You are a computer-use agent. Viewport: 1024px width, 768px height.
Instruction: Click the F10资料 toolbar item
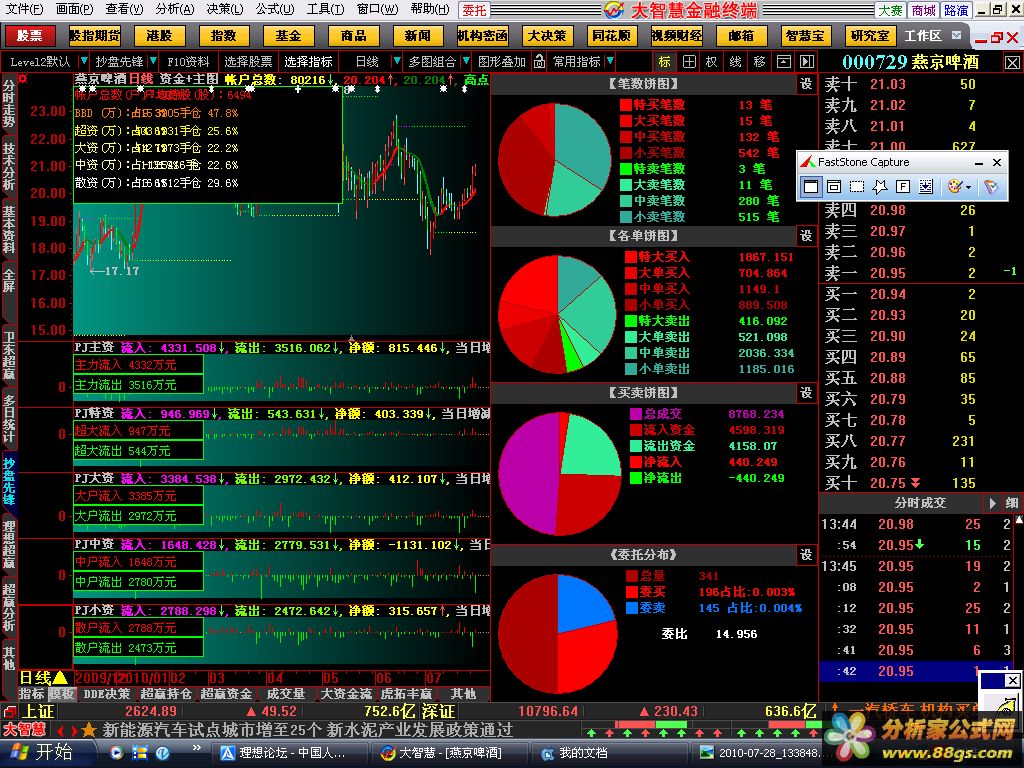pyautogui.click(x=188, y=61)
